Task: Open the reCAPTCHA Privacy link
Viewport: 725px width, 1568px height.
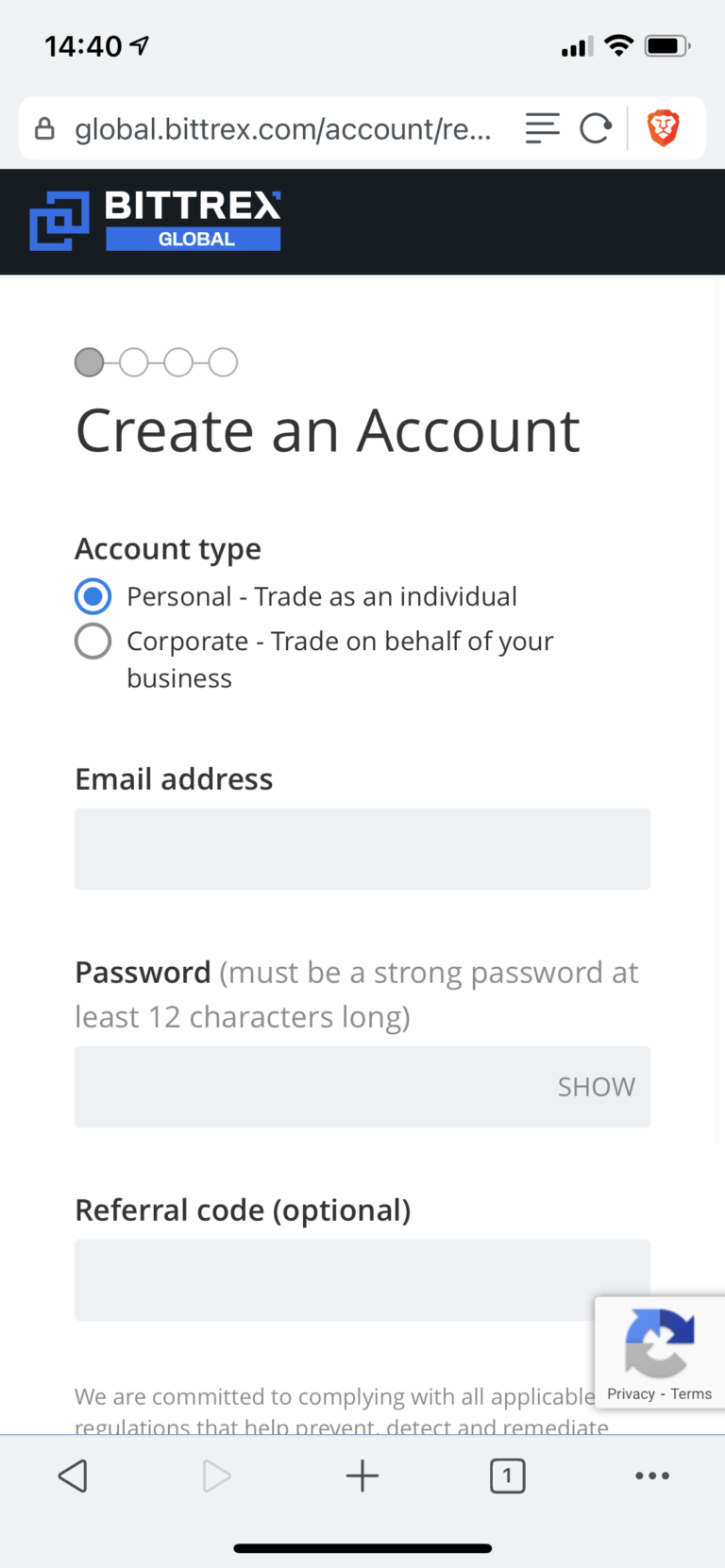Action: point(631,1394)
